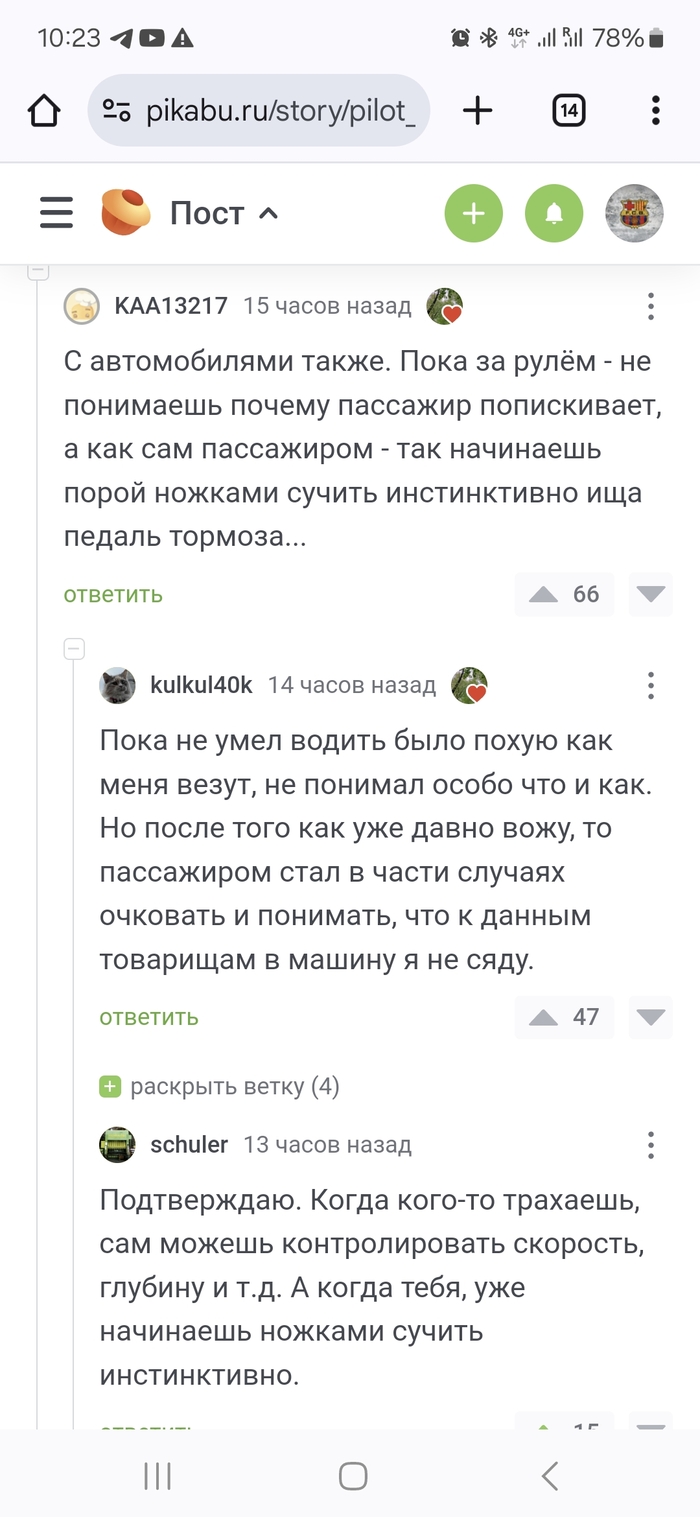Open the site navigation hamburger menu
This screenshot has width=700, height=1517.
56,213
